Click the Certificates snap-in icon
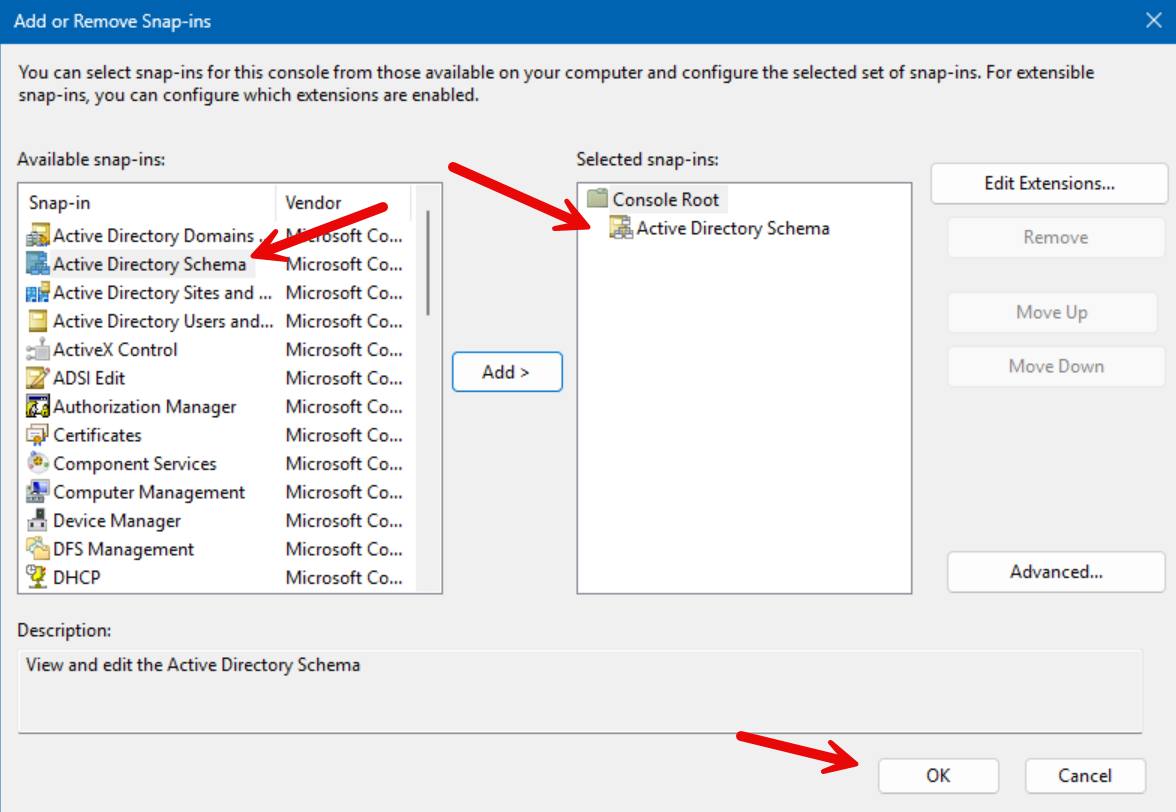The image size is (1176, 812). click(x=38, y=435)
